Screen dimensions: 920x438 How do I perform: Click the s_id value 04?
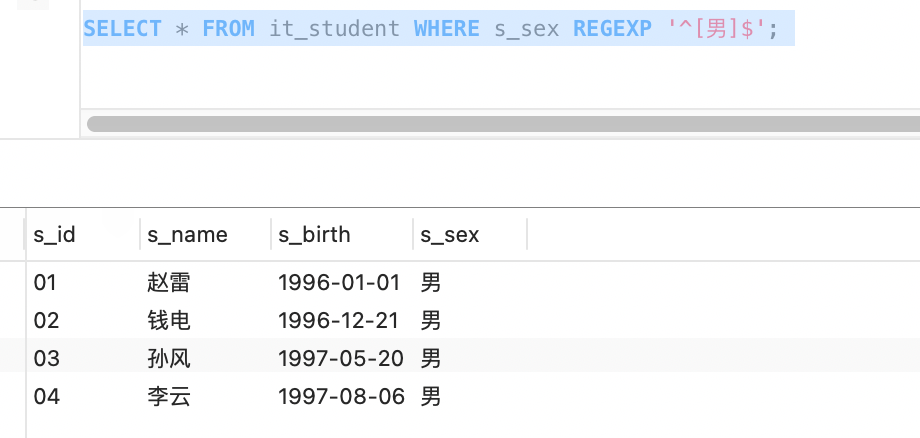(x=46, y=397)
